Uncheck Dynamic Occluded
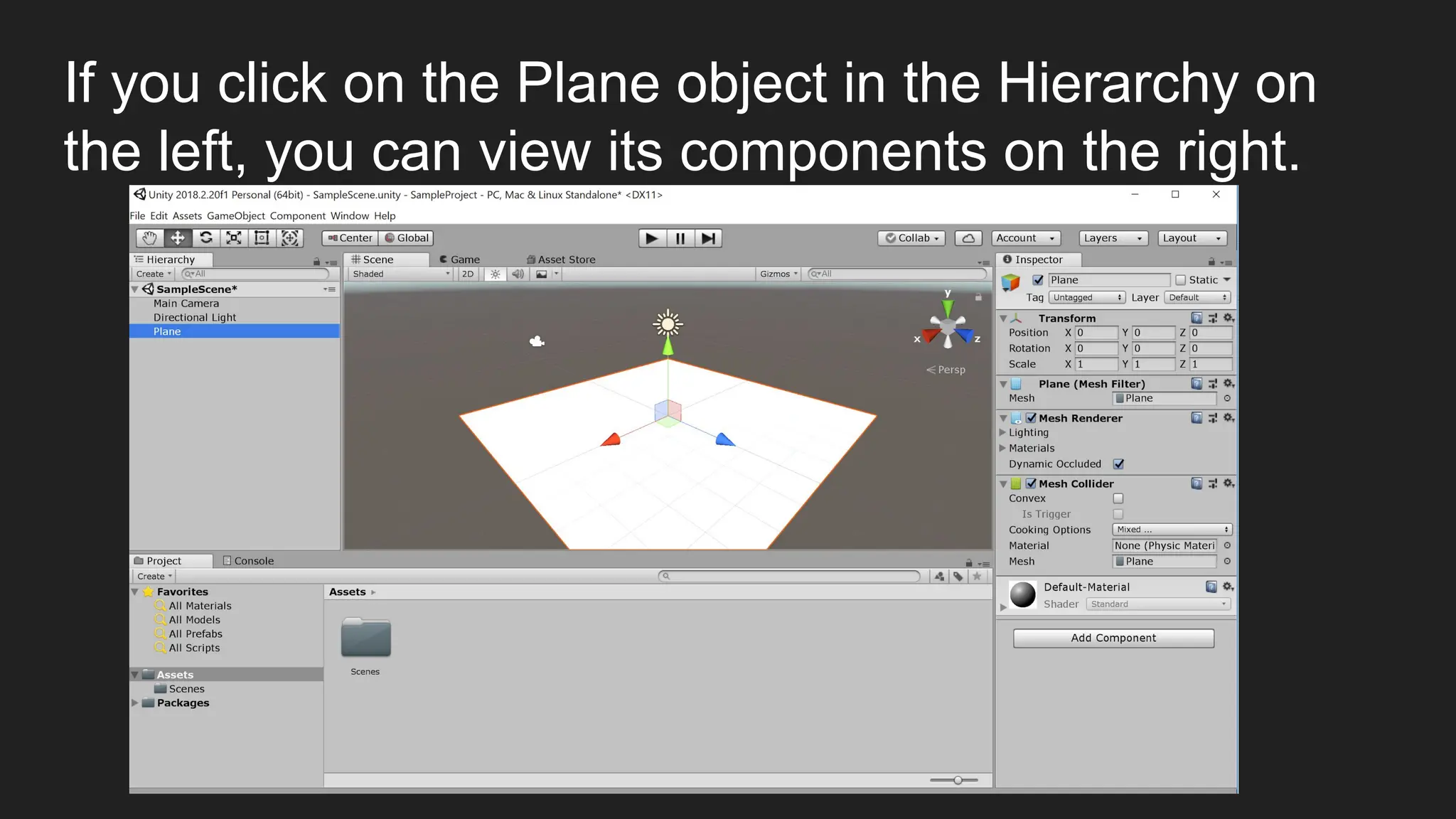The height and width of the screenshot is (819, 1456). tap(1118, 464)
